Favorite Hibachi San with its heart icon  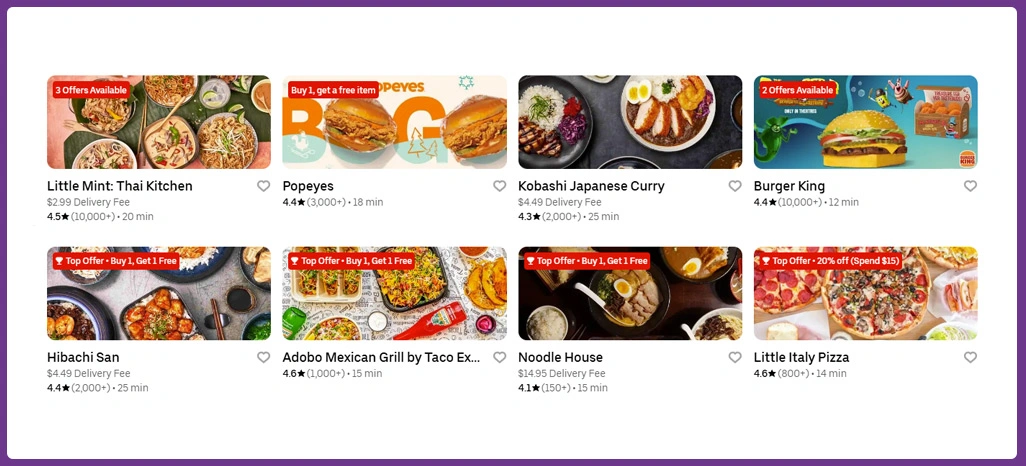263,357
